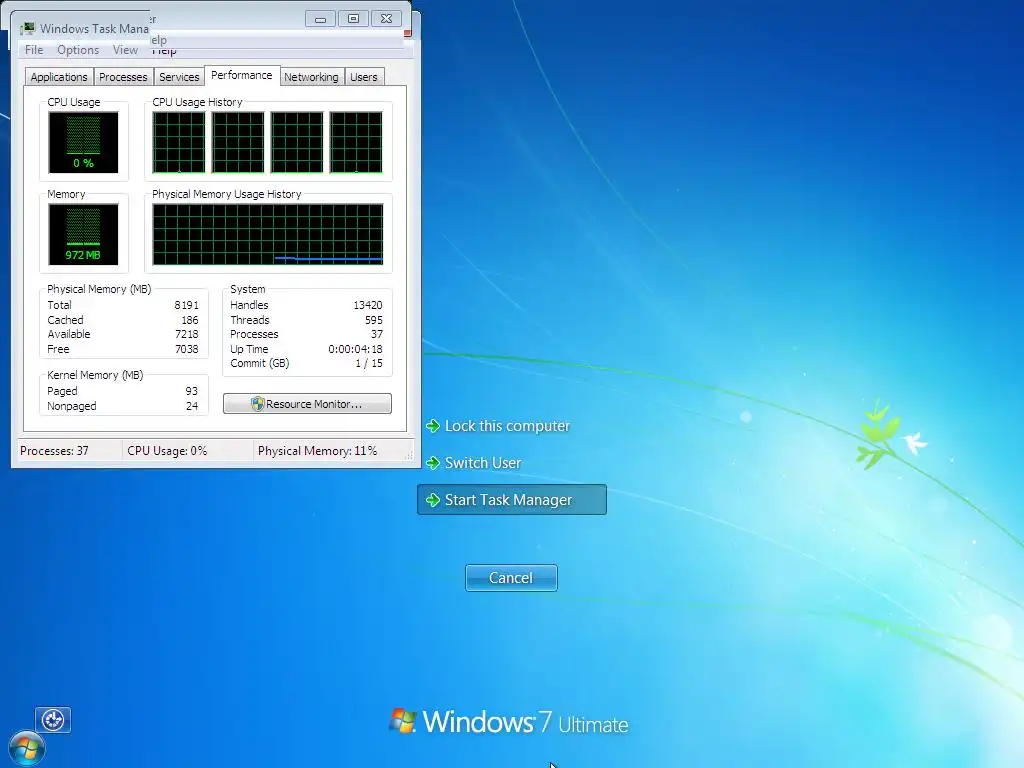Click the green arrow beside Start Task Manager
The height and width of the screenshot is (768, 1024).
(x=433, y=500)
